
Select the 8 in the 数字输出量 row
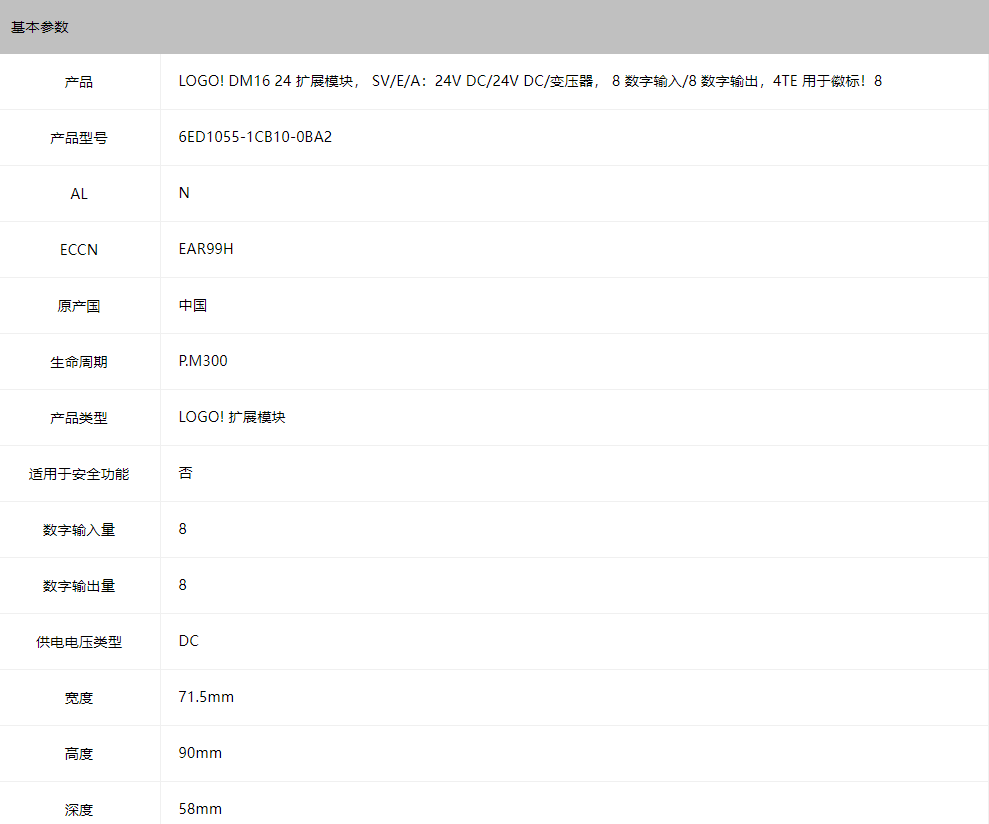pyautogui.click(x=183, y=586)
